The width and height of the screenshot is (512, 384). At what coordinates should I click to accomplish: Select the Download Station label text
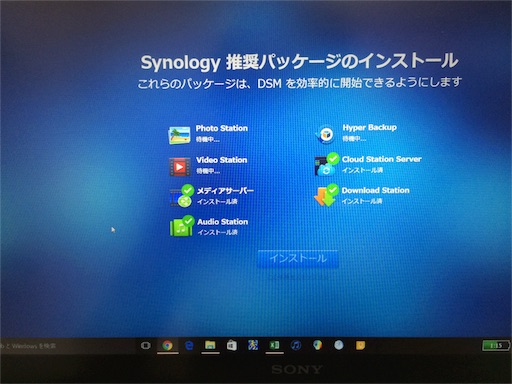coord(376,190)
